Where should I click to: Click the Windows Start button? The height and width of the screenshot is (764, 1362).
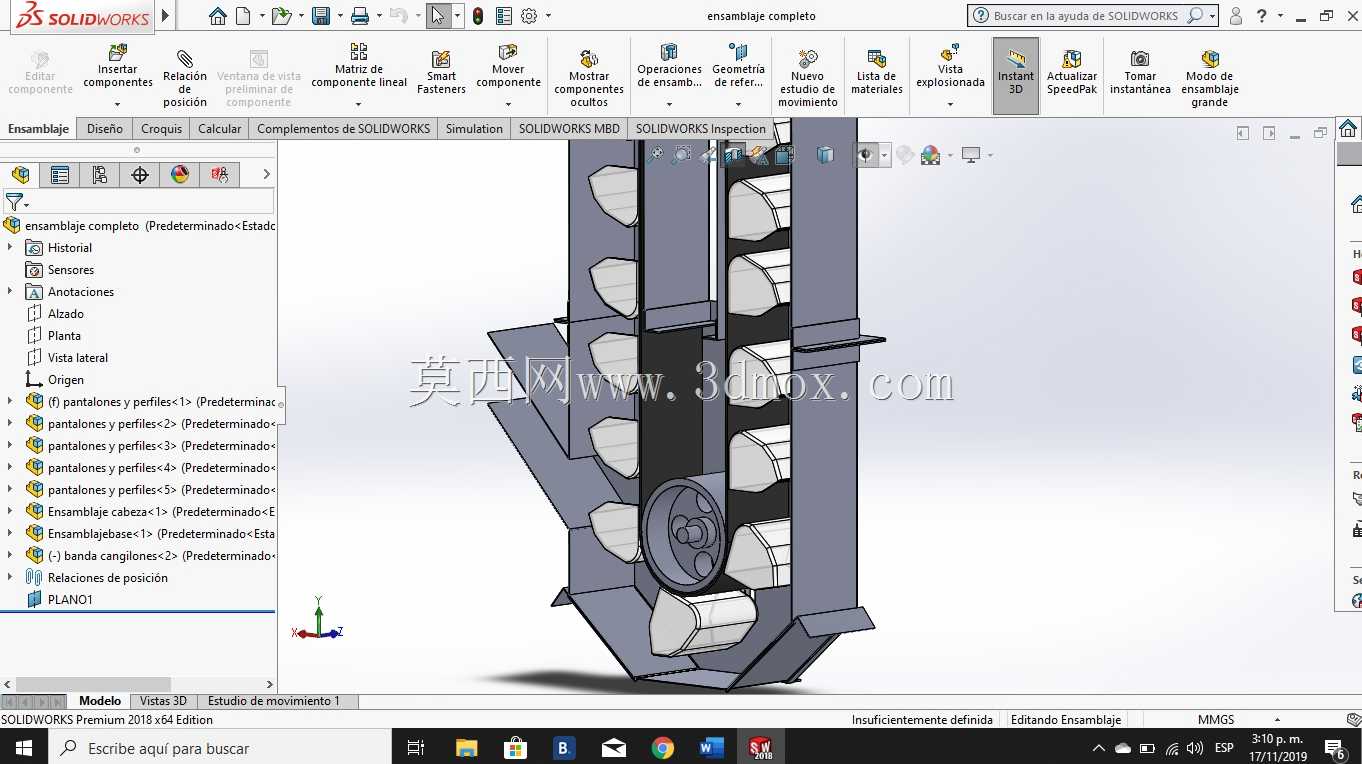click(x=24, y=748)
